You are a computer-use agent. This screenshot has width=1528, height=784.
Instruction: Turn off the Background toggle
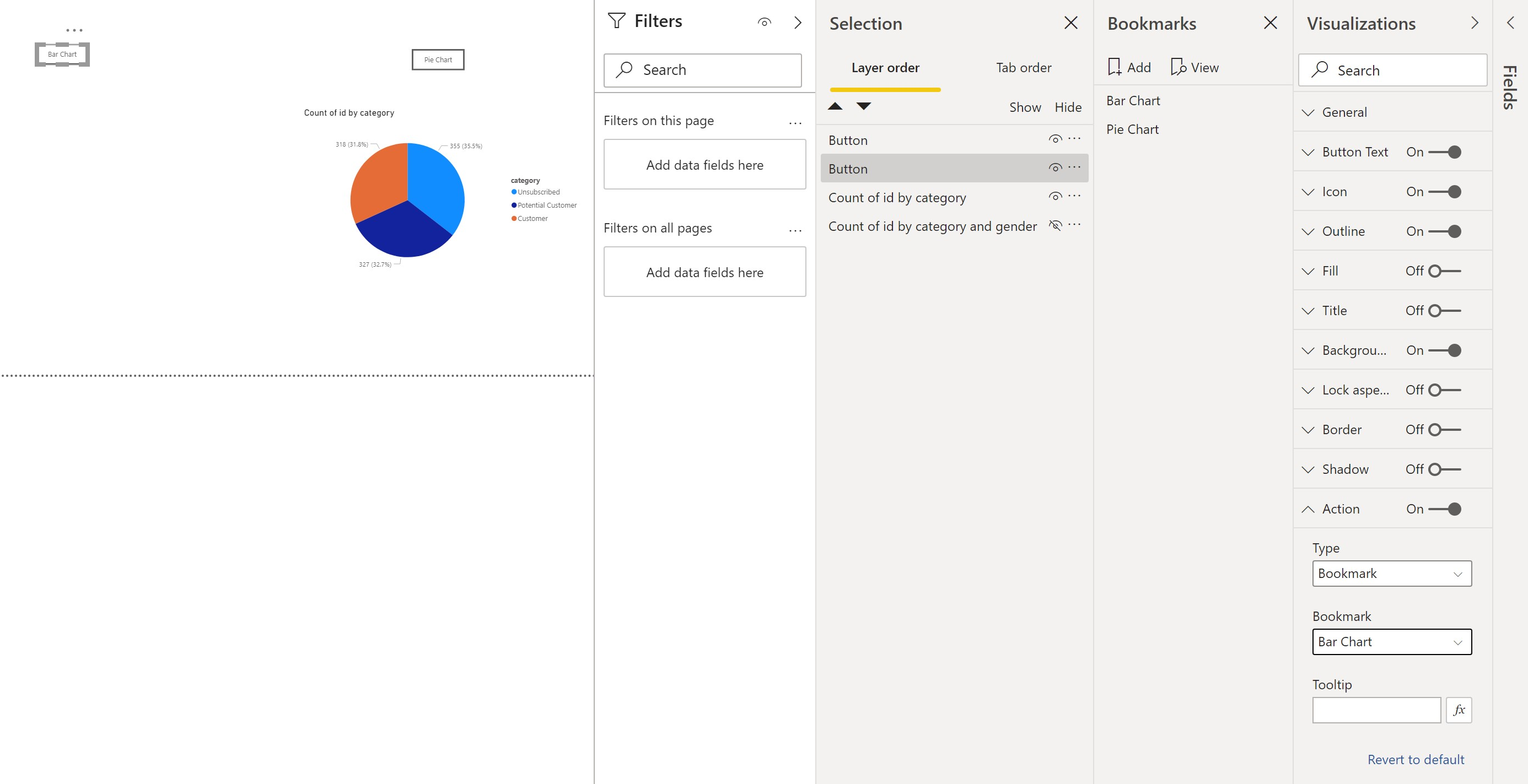pyautogui.click(x=1444, y=350)
